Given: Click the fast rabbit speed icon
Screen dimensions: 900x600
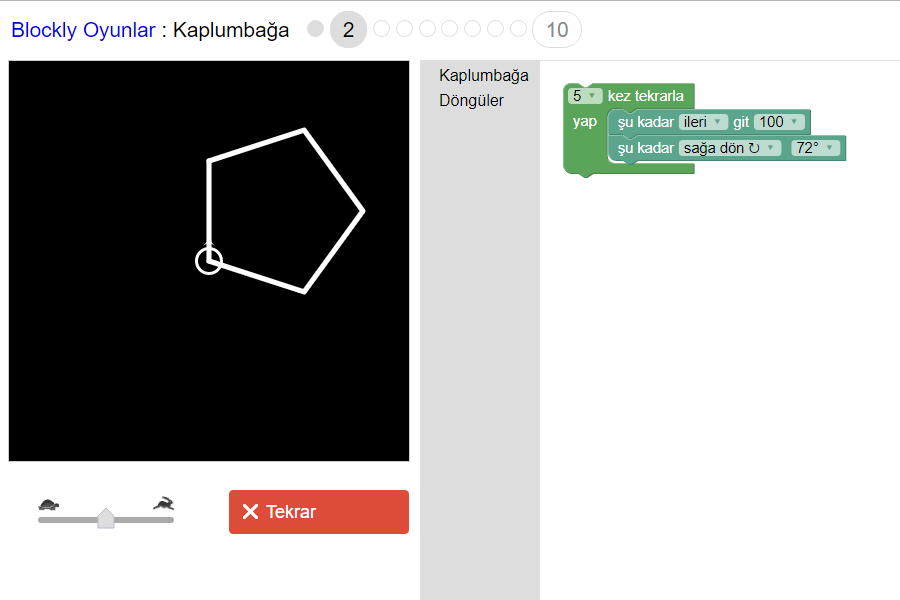Looking at the screenshot, I should pyautogui.click(x=163, y=503).
